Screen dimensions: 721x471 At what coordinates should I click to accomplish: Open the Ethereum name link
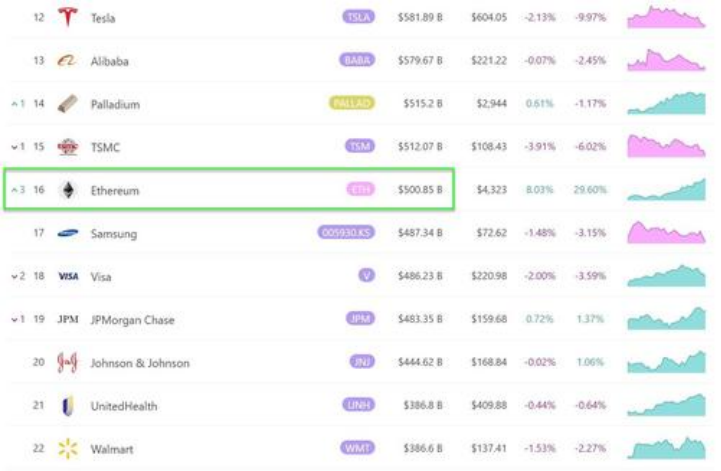(x=114, y=190)
